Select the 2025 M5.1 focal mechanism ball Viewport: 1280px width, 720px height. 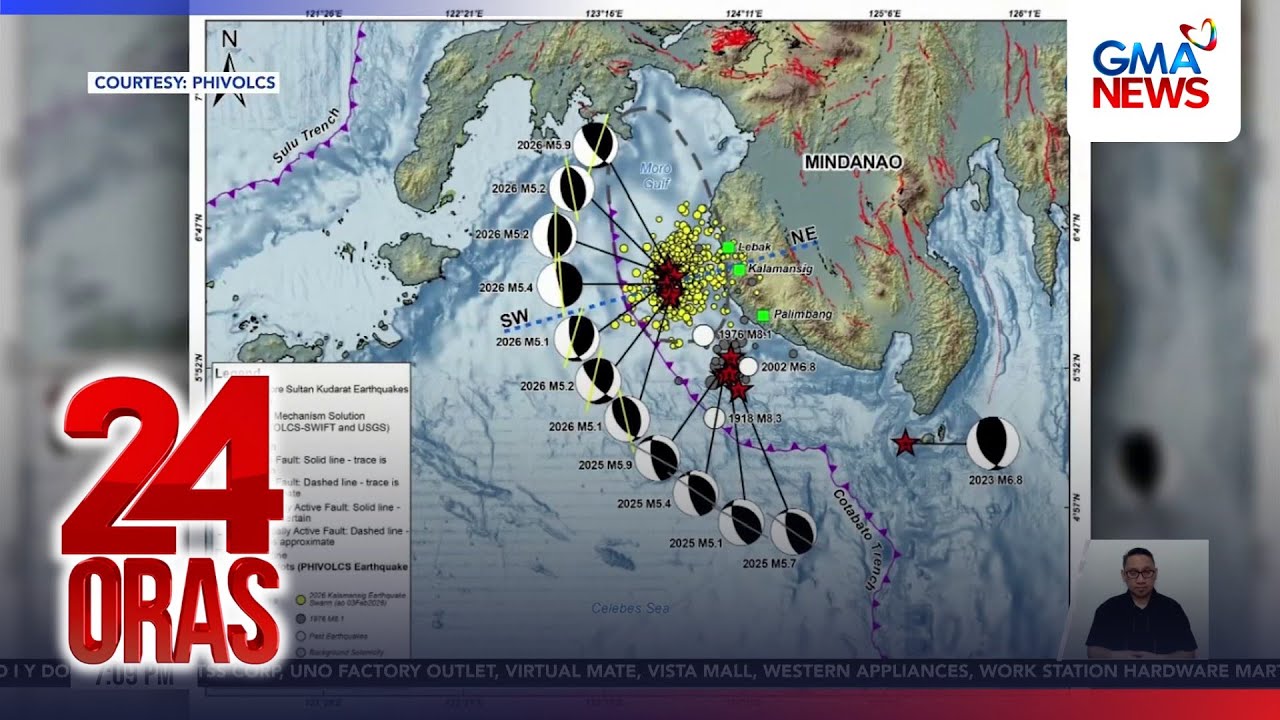pos(741,522)
